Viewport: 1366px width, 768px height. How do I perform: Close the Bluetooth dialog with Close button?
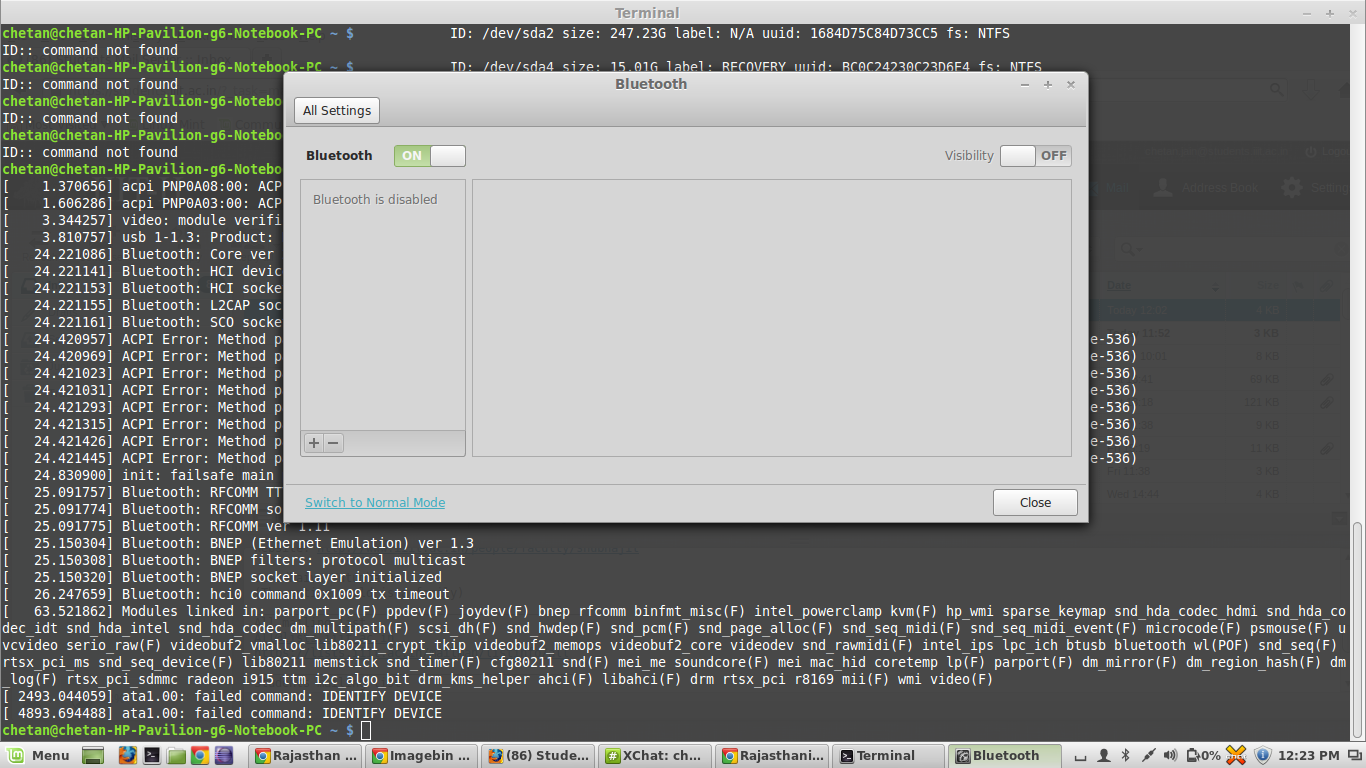pyautogui.click(x=1035, y=503)
